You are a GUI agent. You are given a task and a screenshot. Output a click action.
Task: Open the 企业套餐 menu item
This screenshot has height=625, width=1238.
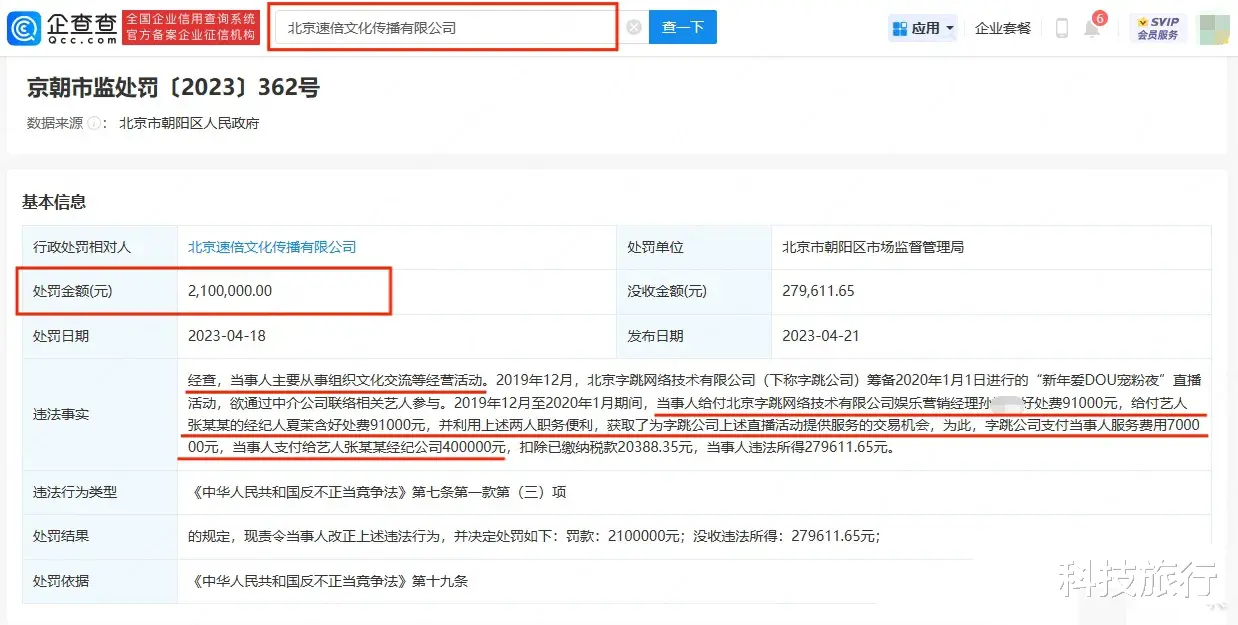tap(1003, 28)
